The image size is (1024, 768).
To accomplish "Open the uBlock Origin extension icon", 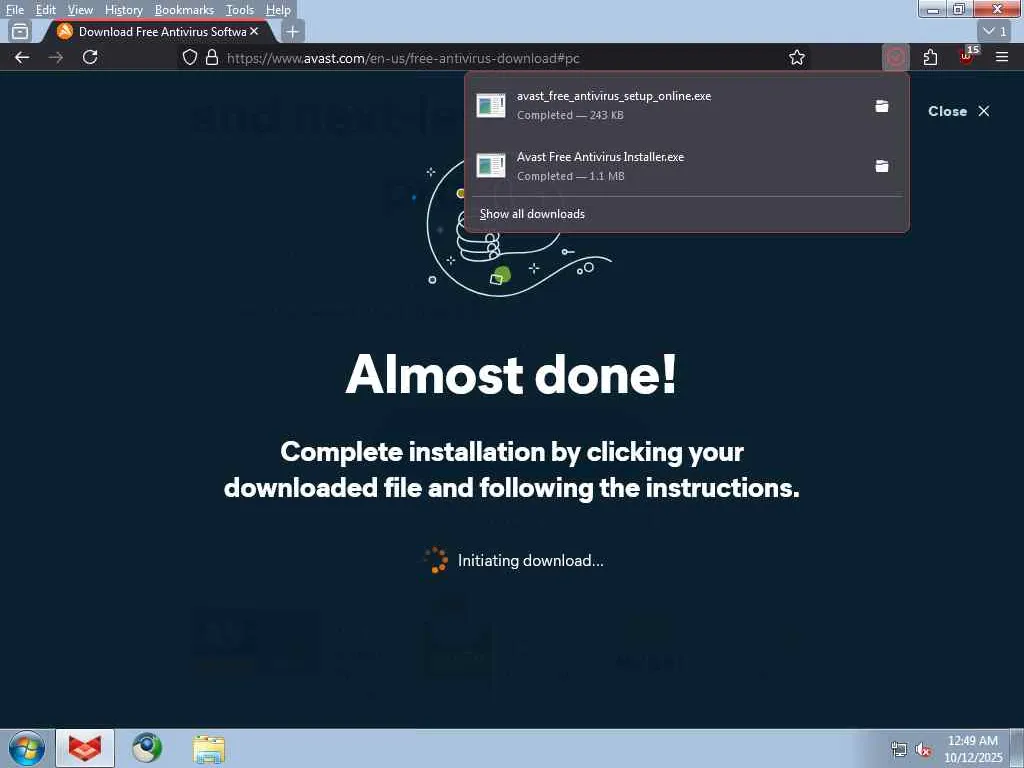I will 967,57.
